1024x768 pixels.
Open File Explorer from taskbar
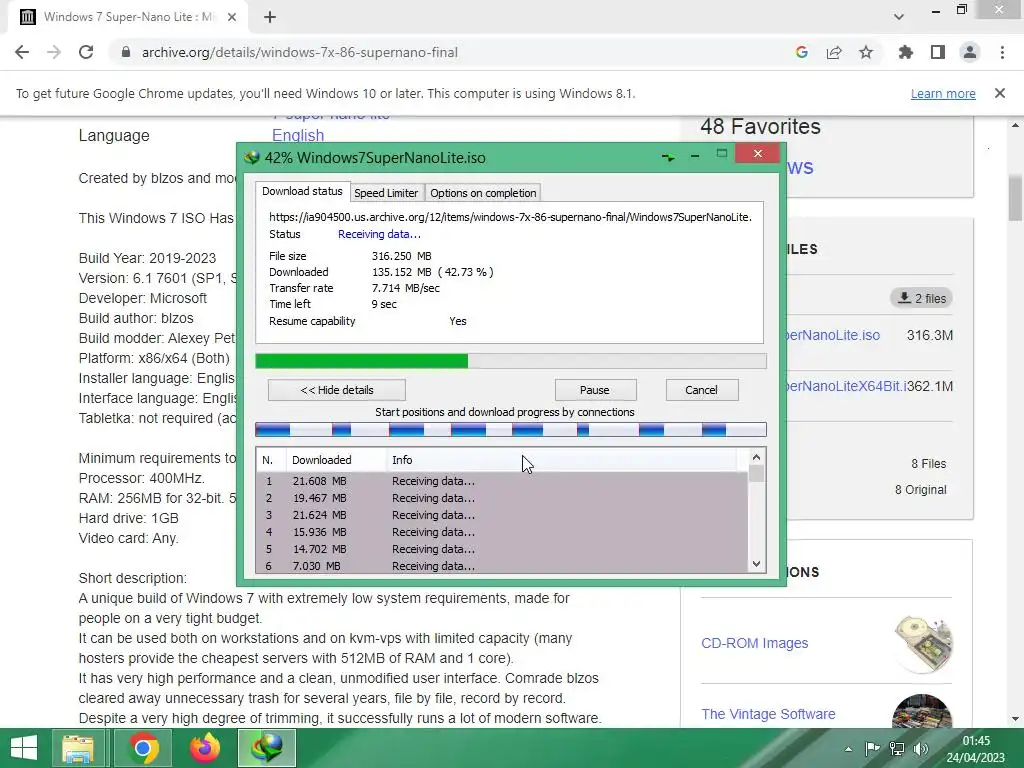point(78,748)
